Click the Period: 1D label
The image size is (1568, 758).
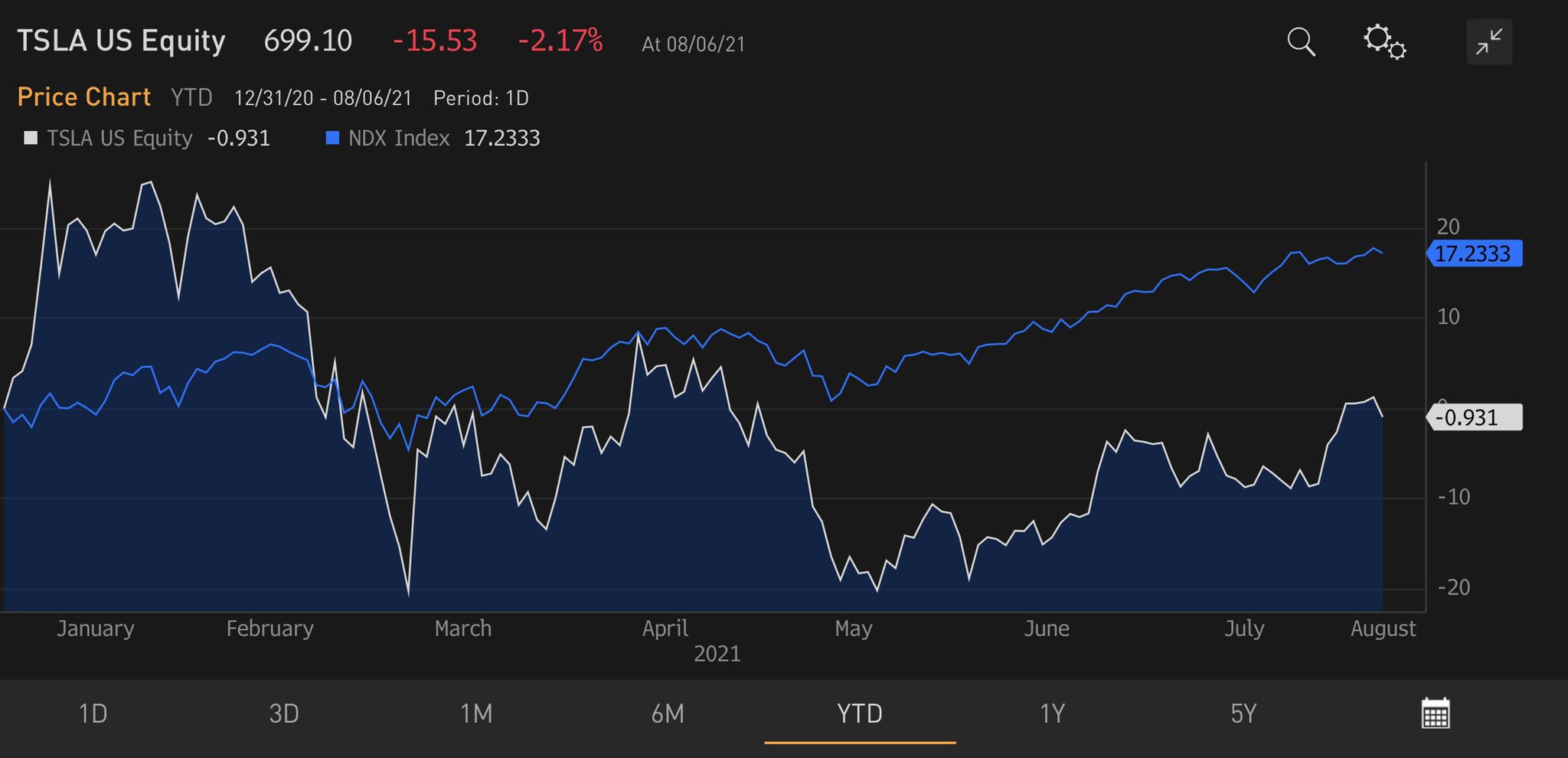481,98
